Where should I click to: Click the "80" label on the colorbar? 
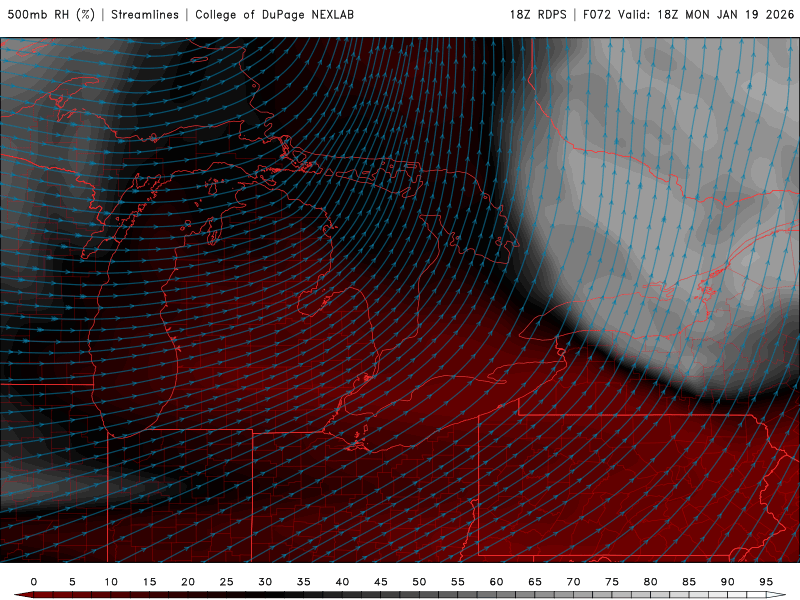click(x=651, y=582)
